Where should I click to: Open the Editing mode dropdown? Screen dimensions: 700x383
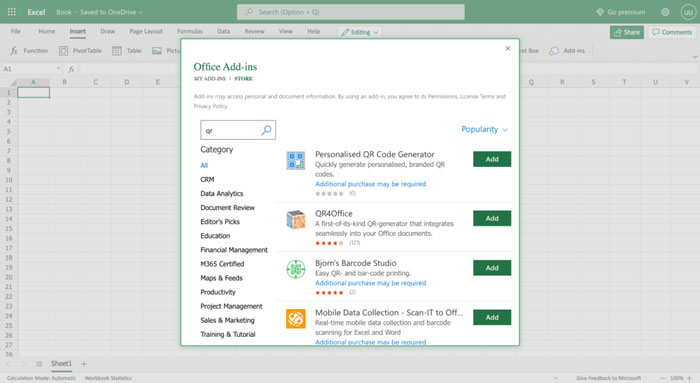tap(360, 32)
